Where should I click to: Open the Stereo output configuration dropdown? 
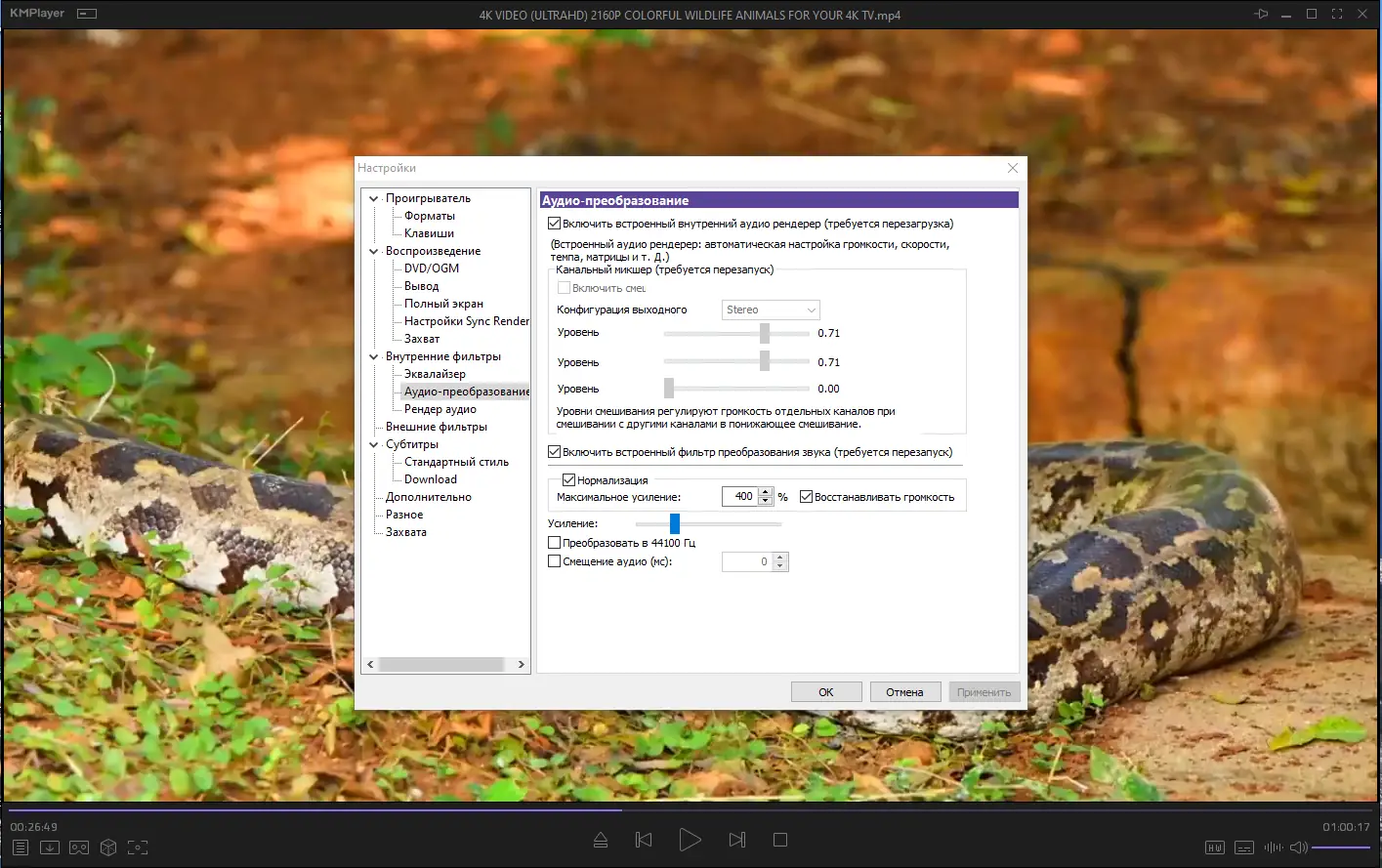pyautogui.click(x=771, y=310)
